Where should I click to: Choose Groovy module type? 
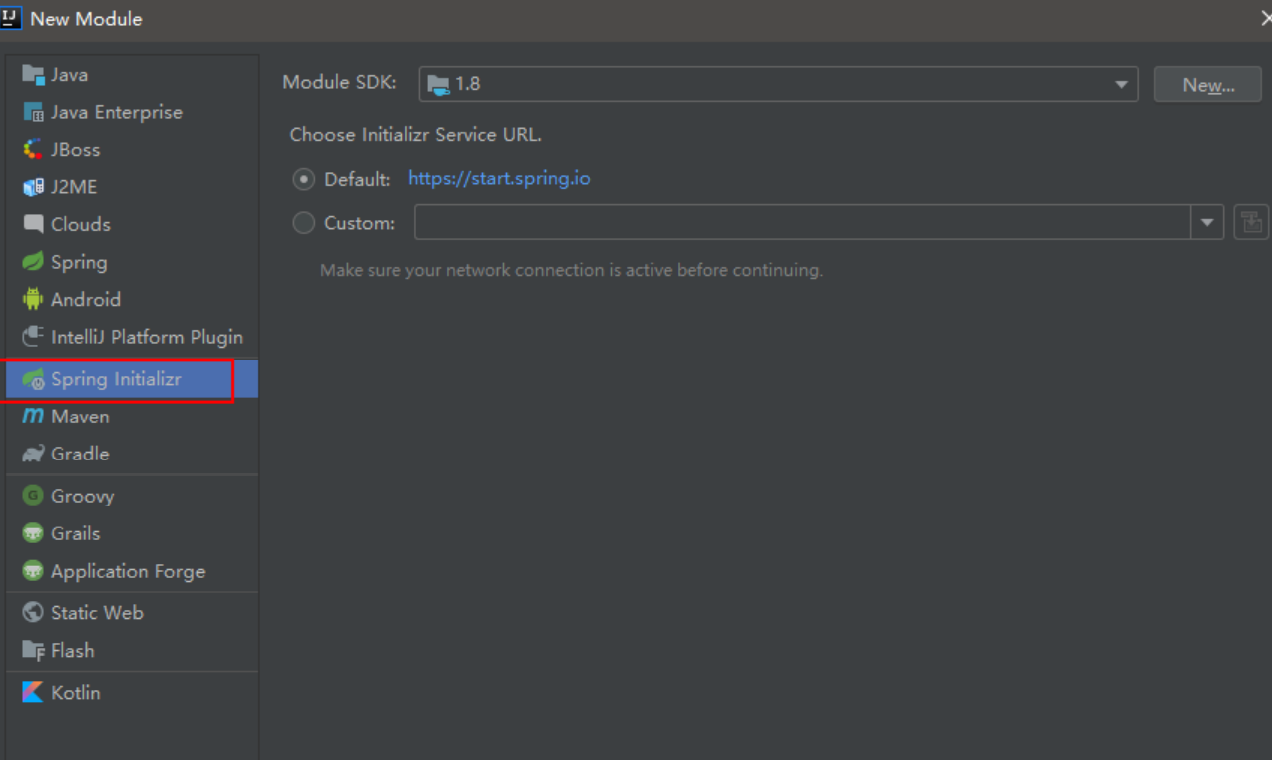point(132,496)
